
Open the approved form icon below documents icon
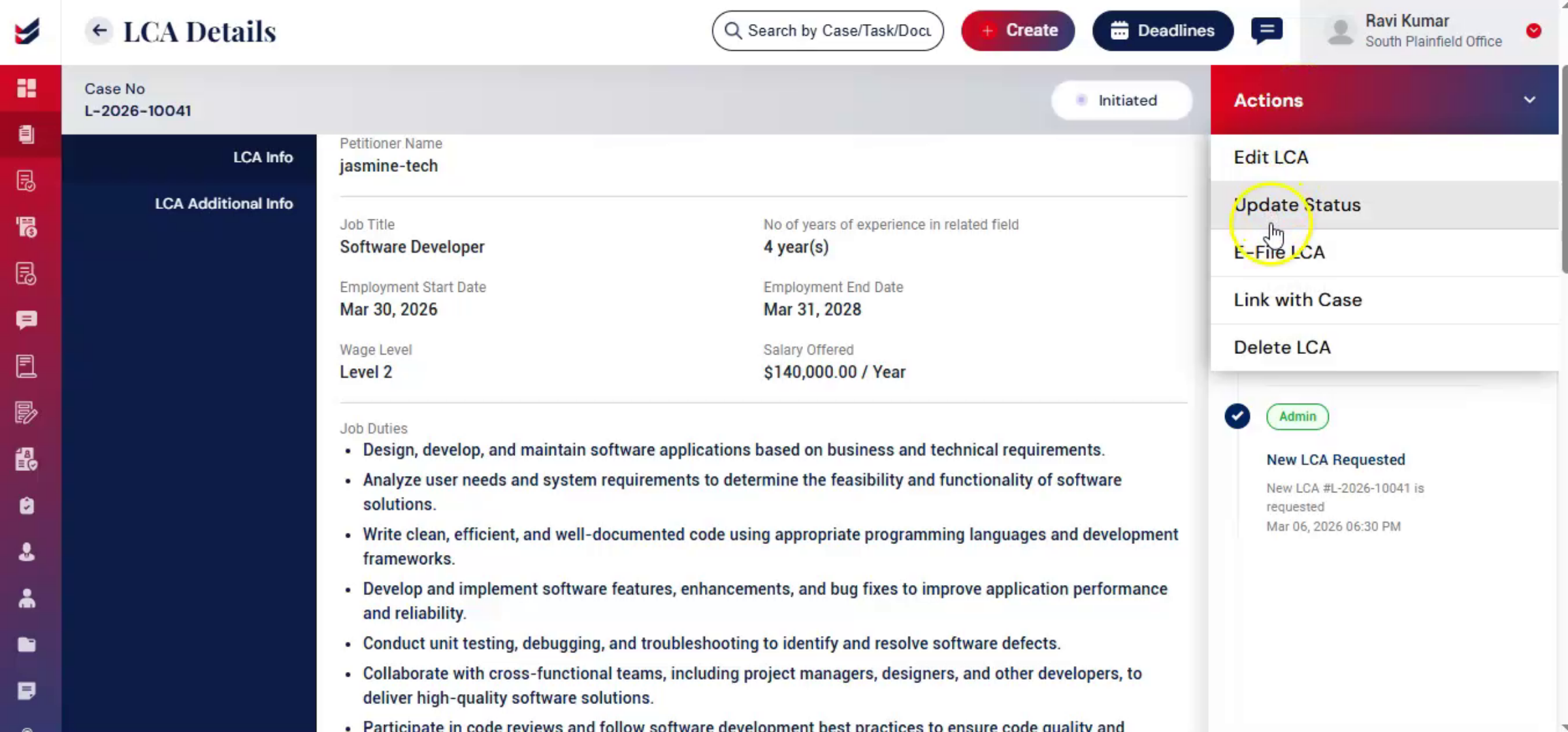[x=27, y=181]
